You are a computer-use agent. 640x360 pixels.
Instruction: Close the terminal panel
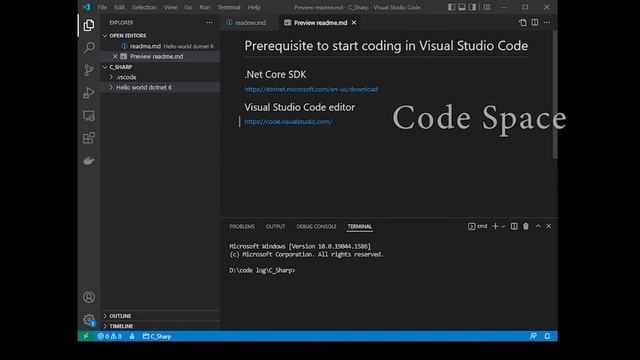(549, 226)
